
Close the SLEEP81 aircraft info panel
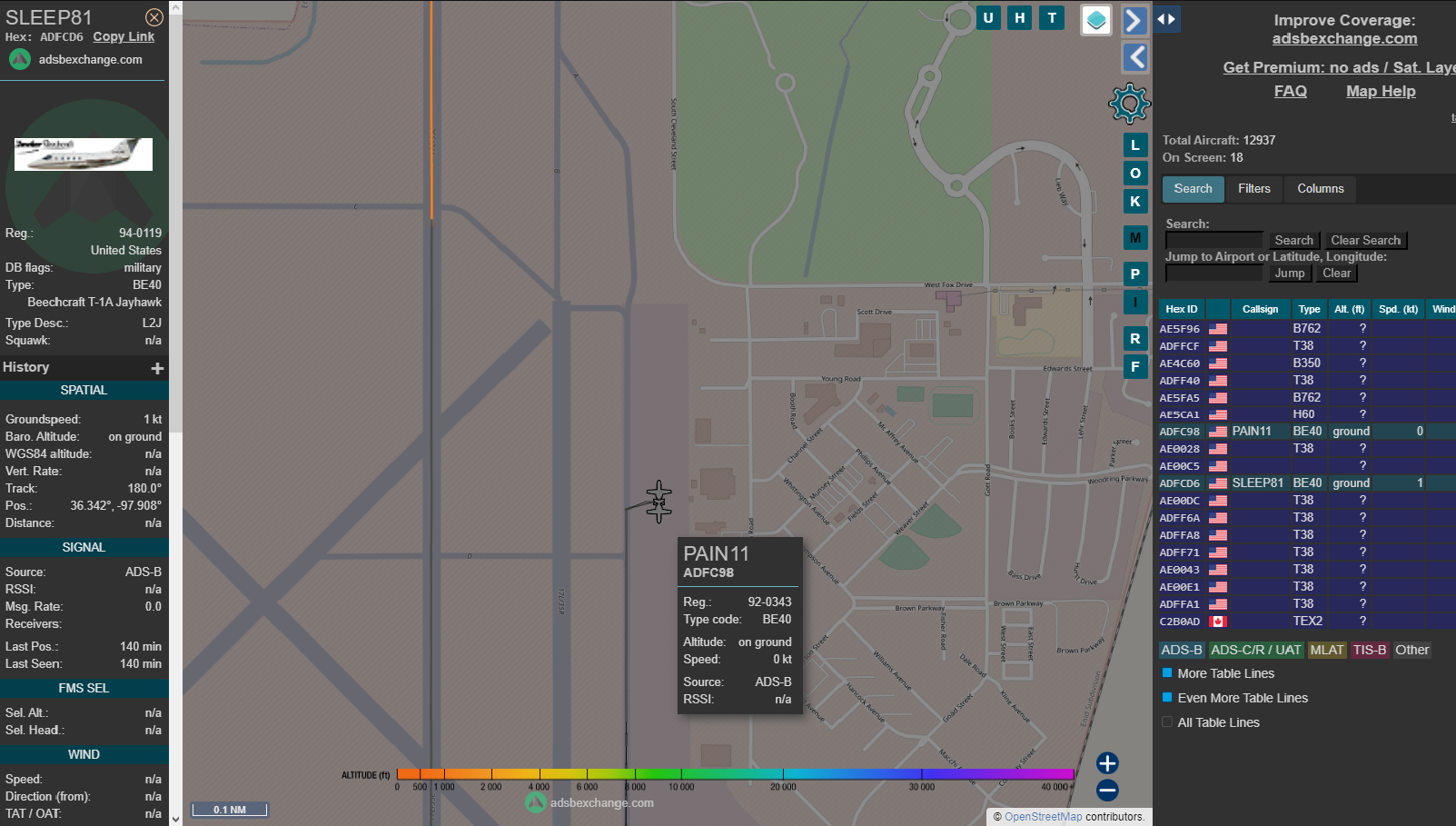pyautogui.click(x=154, y=17)
